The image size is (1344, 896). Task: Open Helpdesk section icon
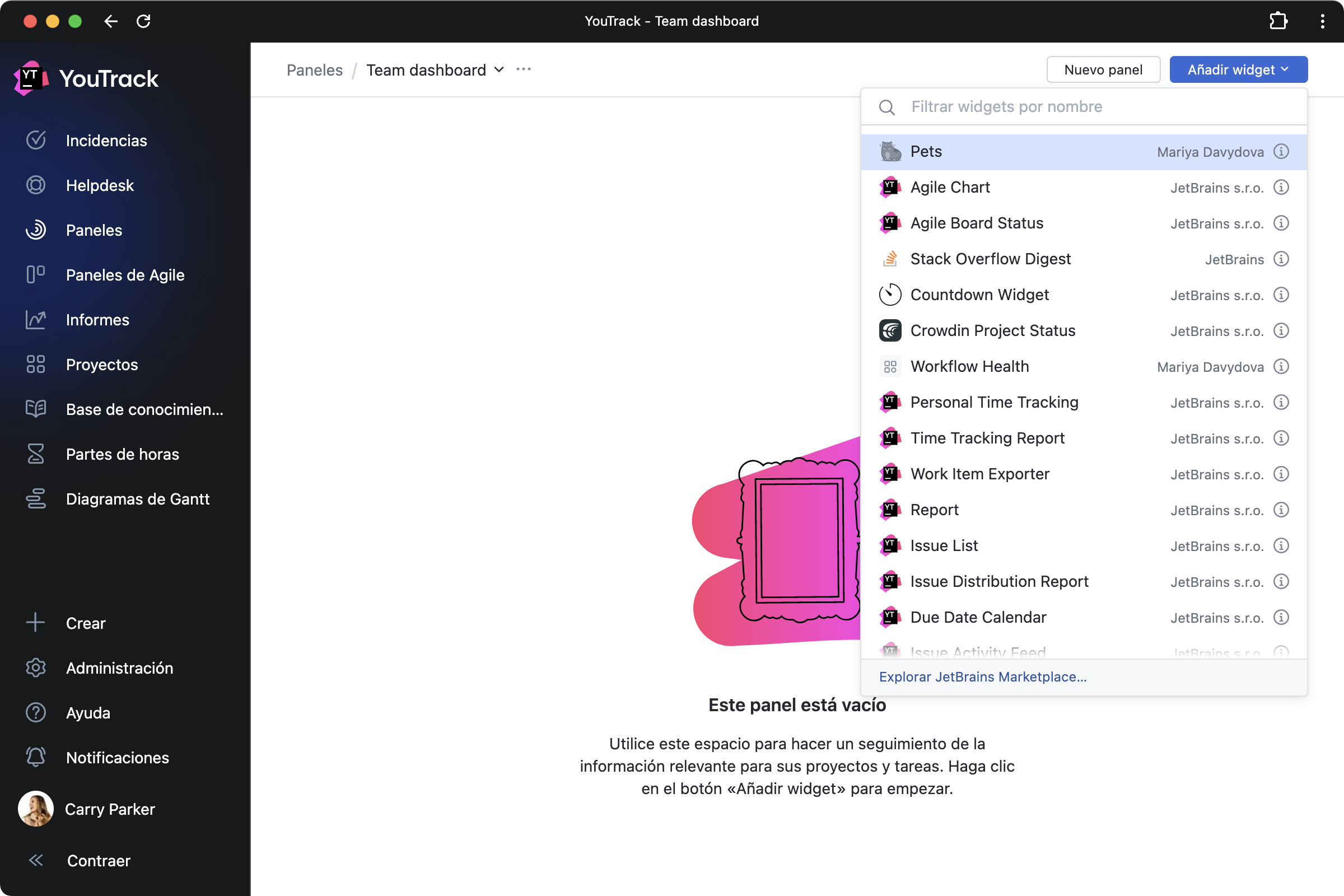click(x=36, y=185)
